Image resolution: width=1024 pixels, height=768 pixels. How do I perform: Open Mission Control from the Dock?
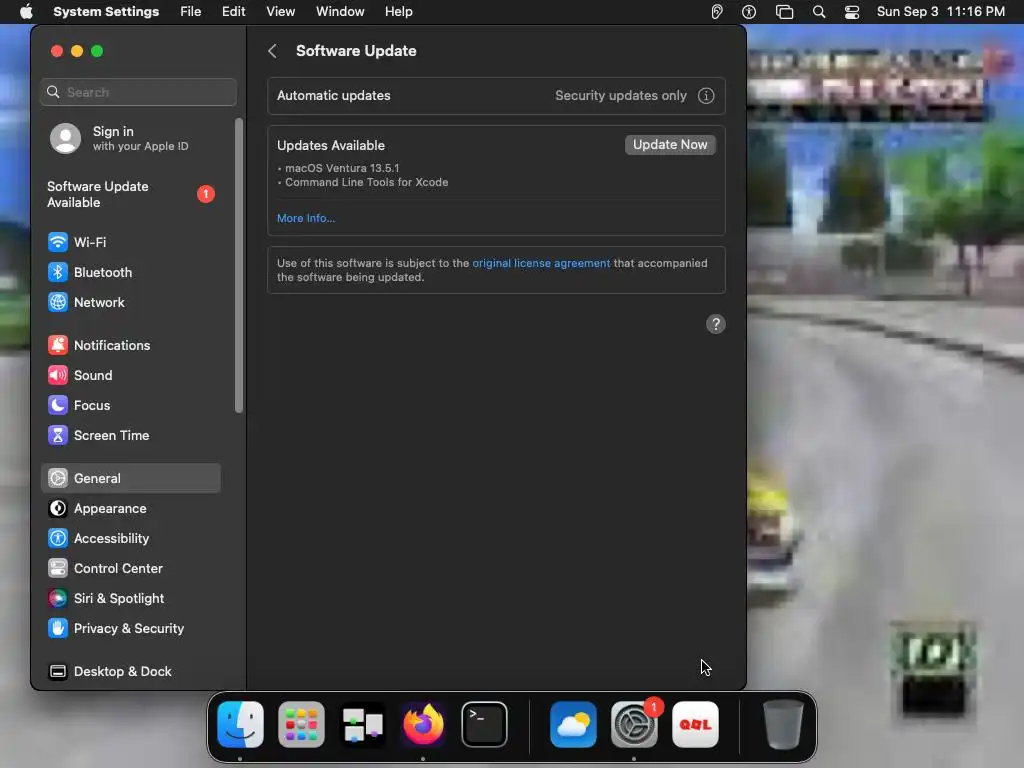point(362,725)
